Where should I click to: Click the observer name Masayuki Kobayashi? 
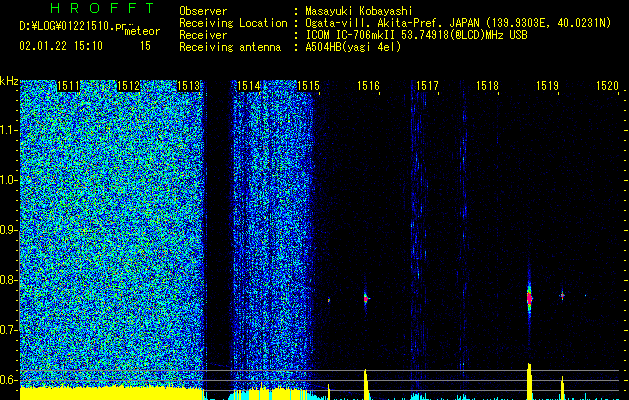pos(359,11)
